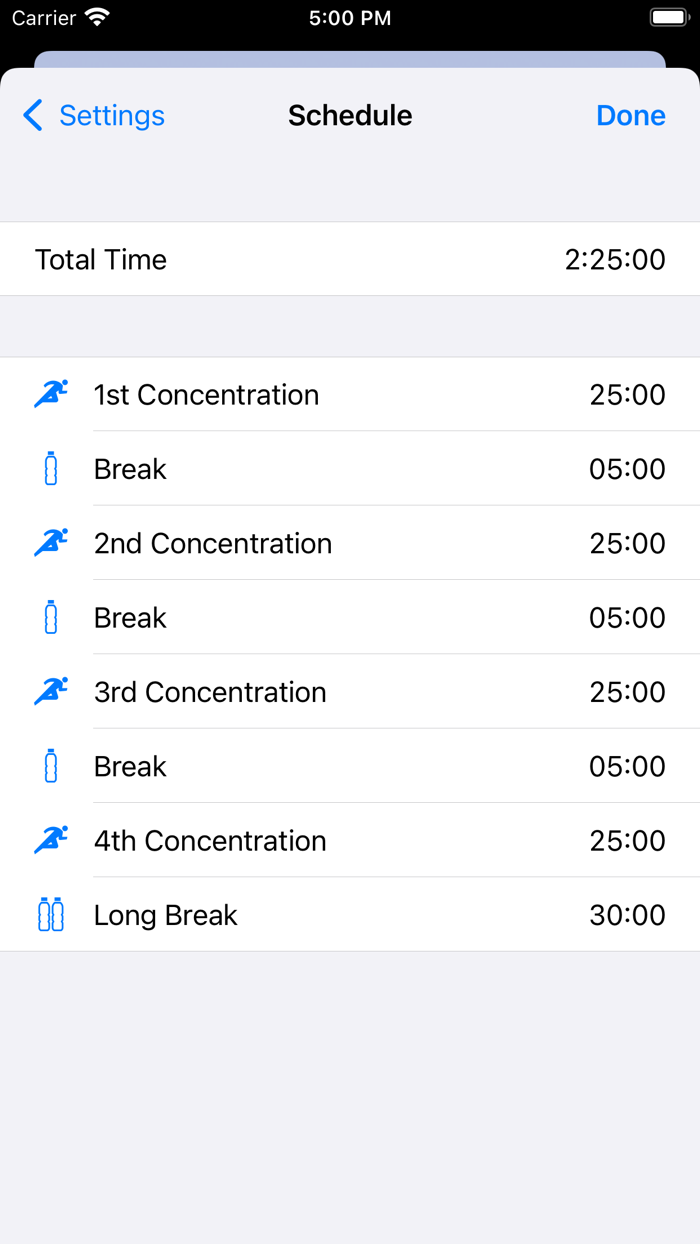Tap the bottle icon next to second Break
Image resolution: width=700 pixels, height=1244 pixels.
(x=49, y=618)
